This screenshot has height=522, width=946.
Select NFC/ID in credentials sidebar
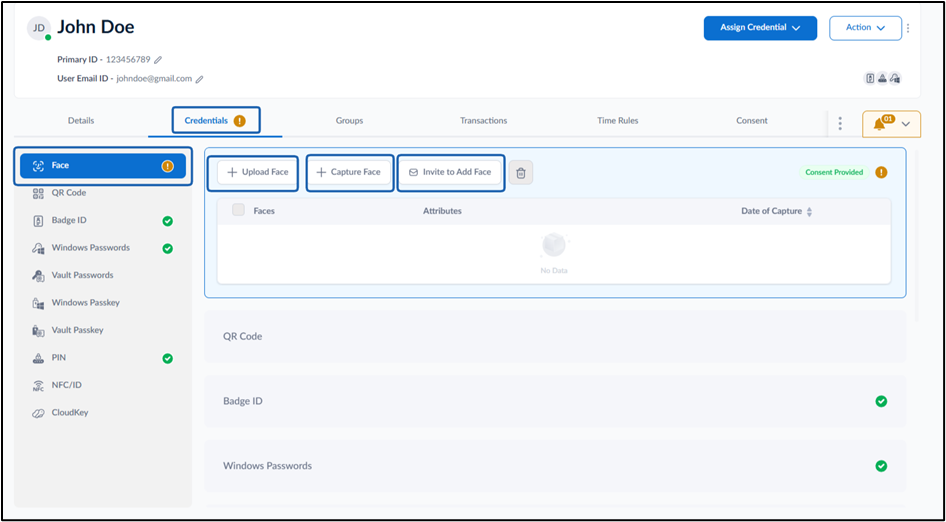click(x=103, y=386)
